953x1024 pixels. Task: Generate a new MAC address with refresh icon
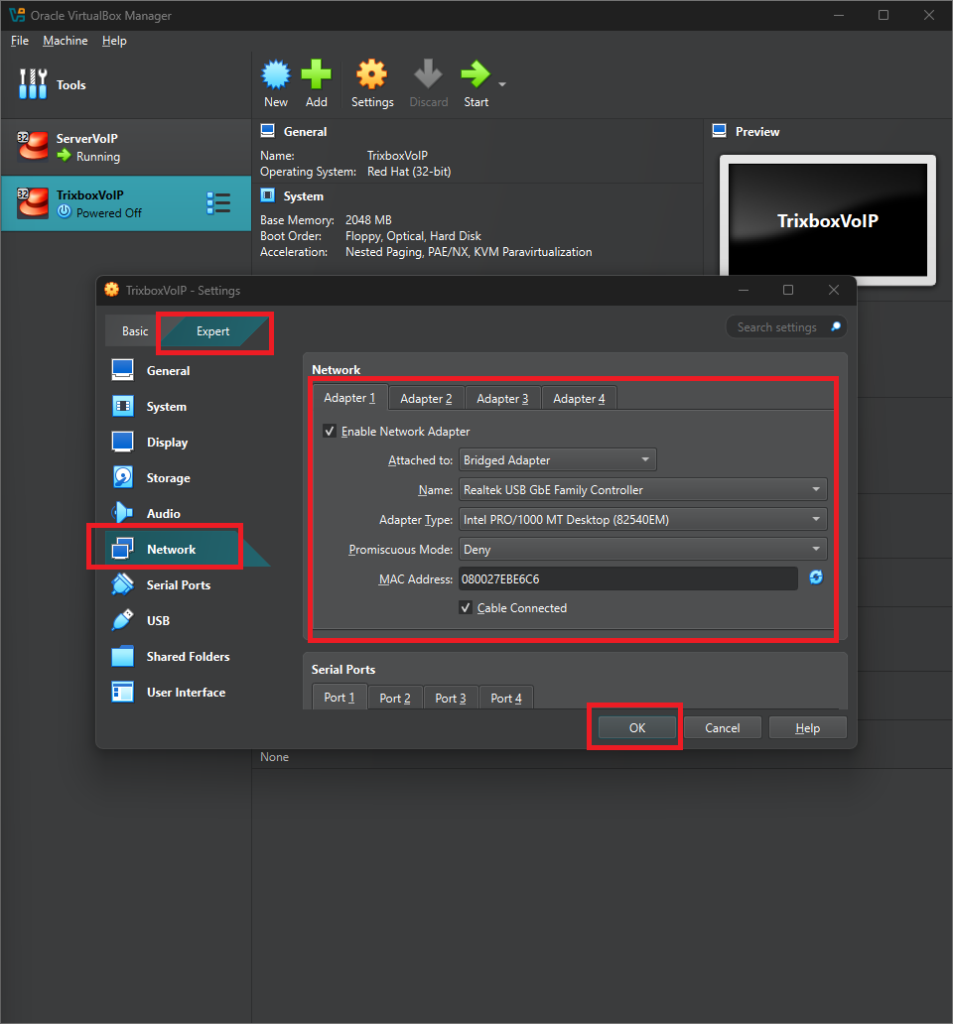[816, 577]
